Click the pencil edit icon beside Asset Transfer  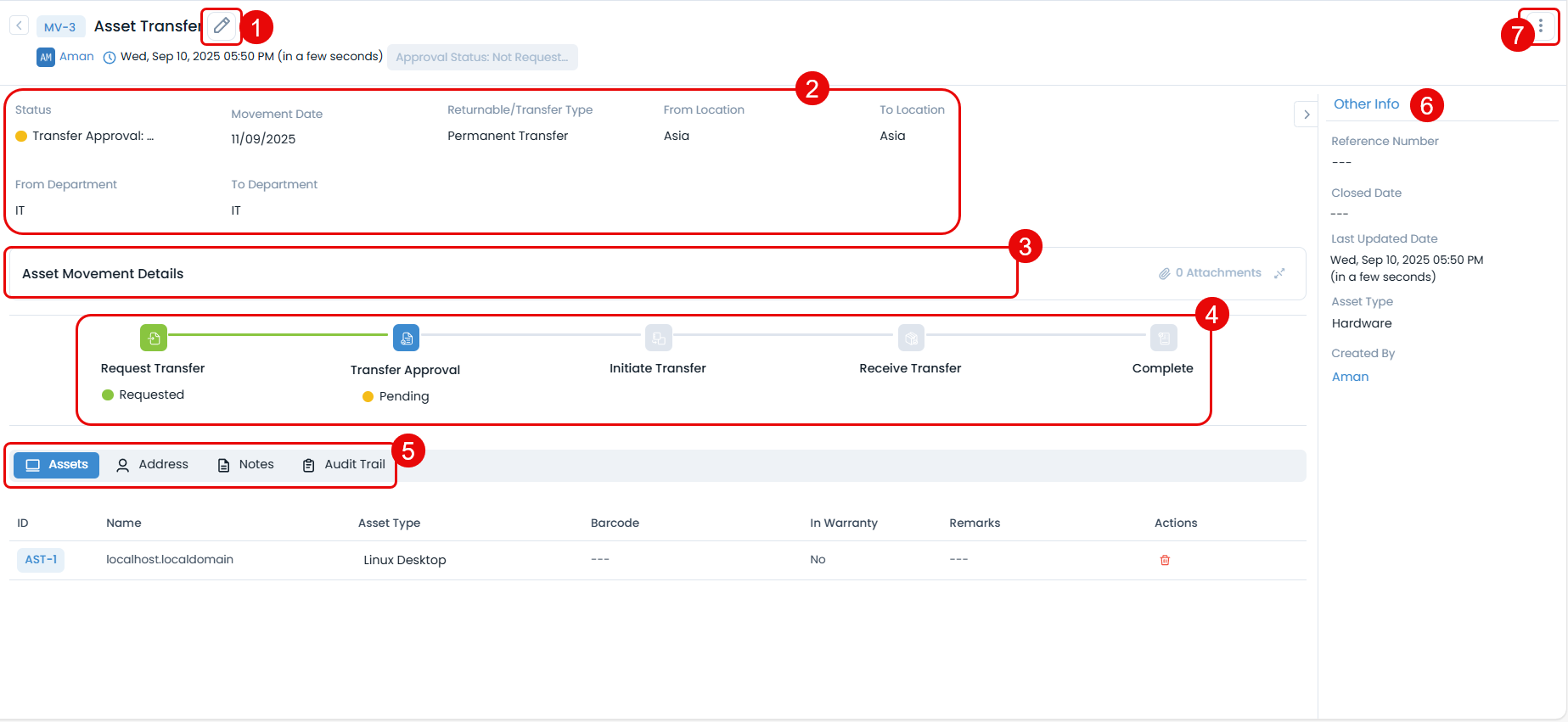[x=222, y=25]
